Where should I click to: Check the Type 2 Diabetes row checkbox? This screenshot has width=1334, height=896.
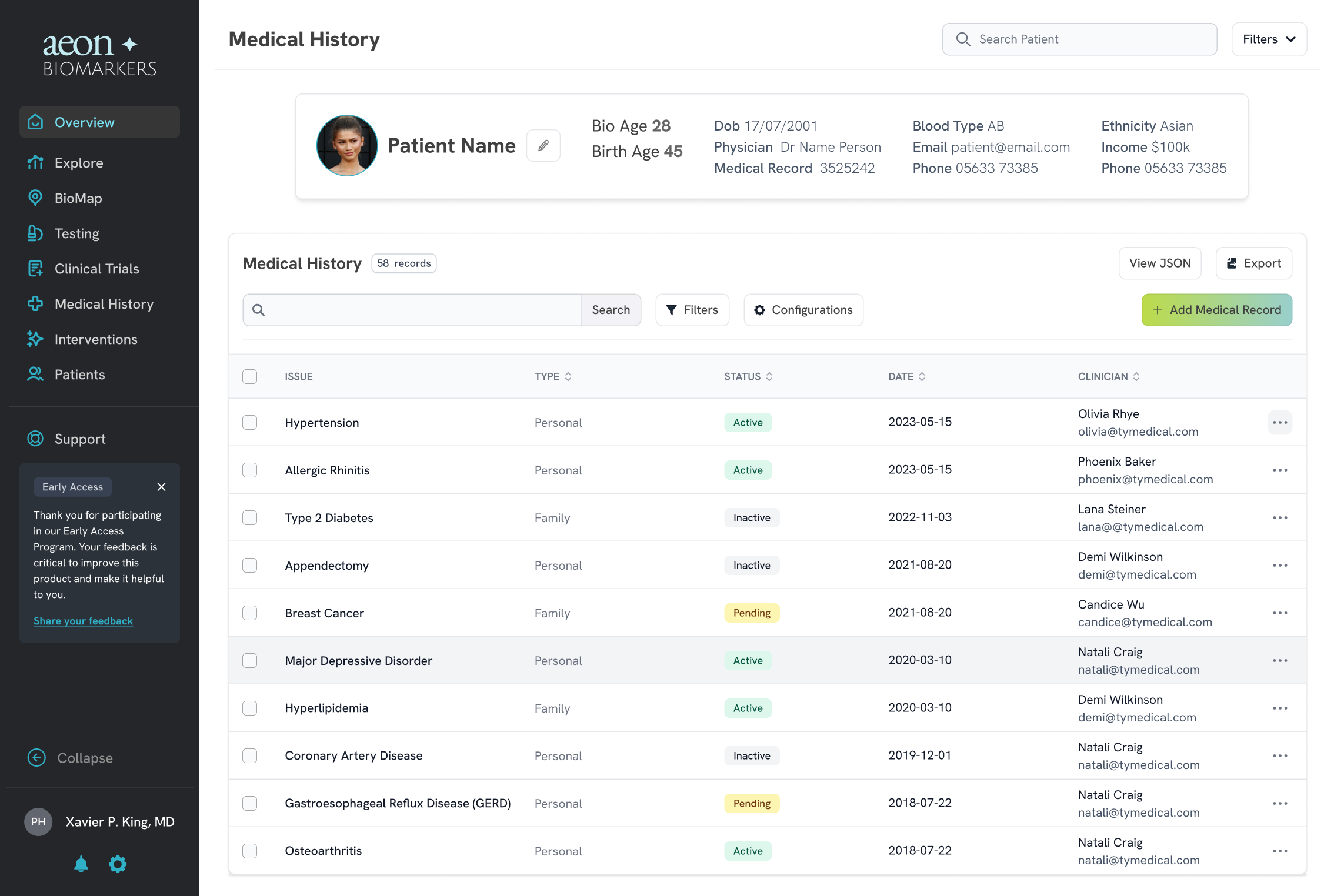coord(250,517)
